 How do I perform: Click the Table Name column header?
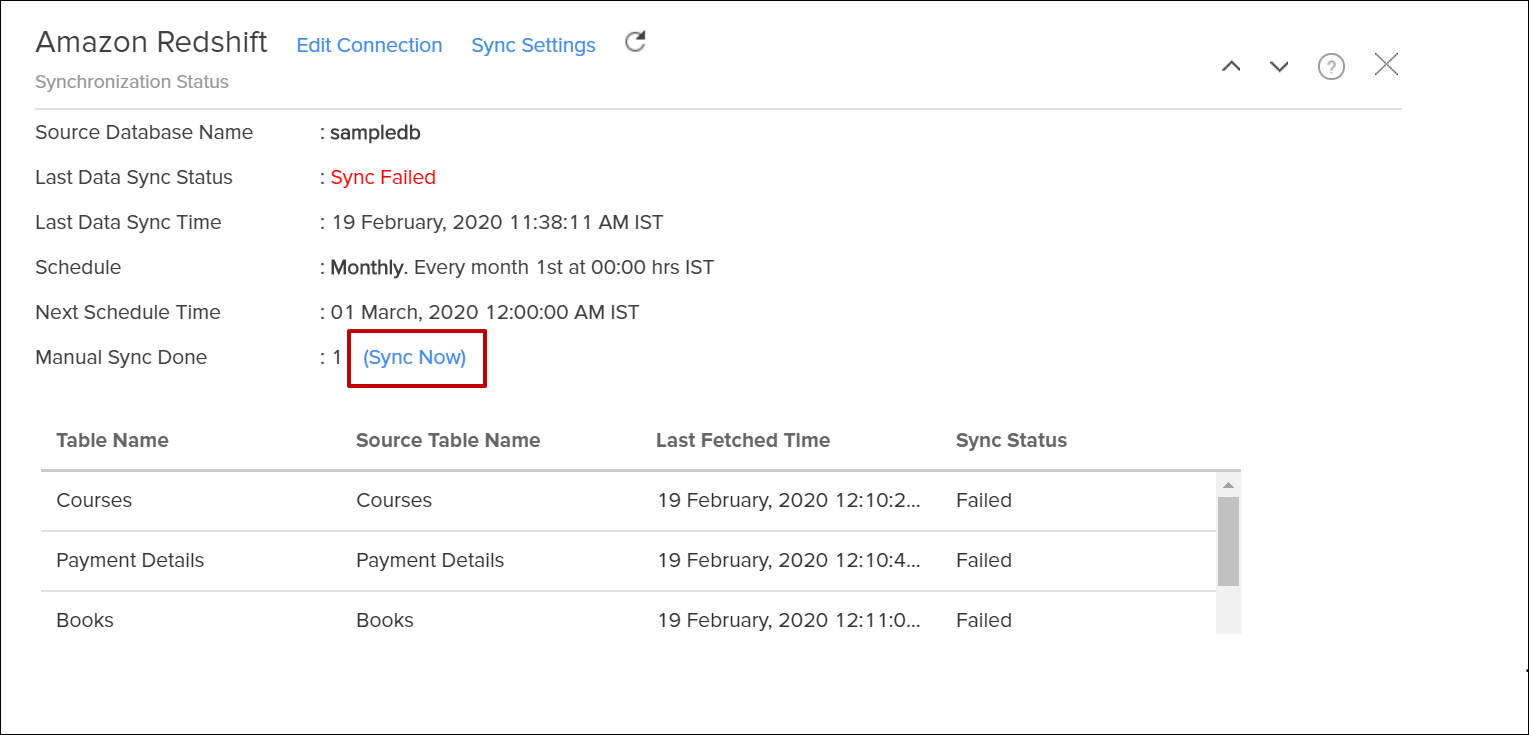coord(112,440)
